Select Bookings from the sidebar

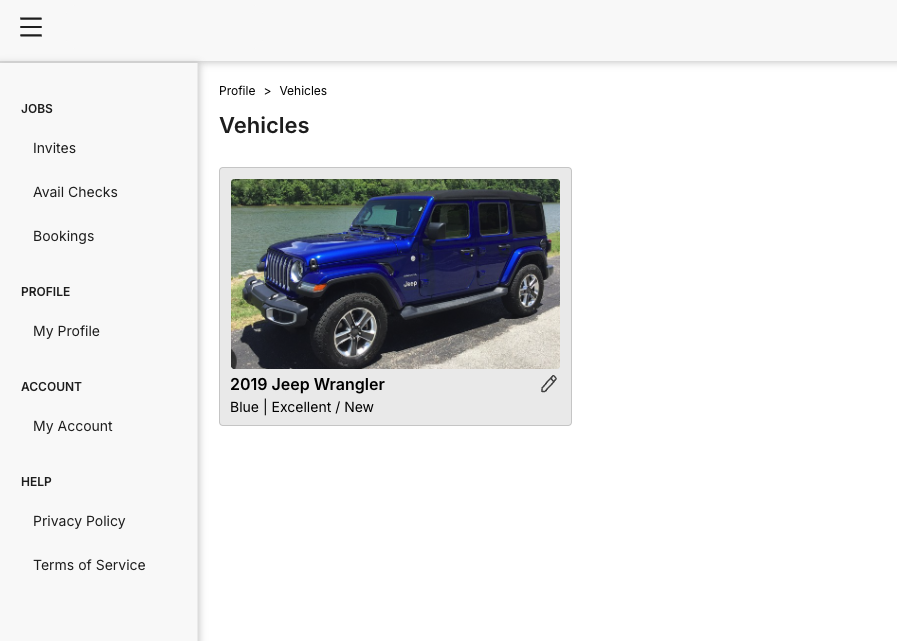click(63, 236)
